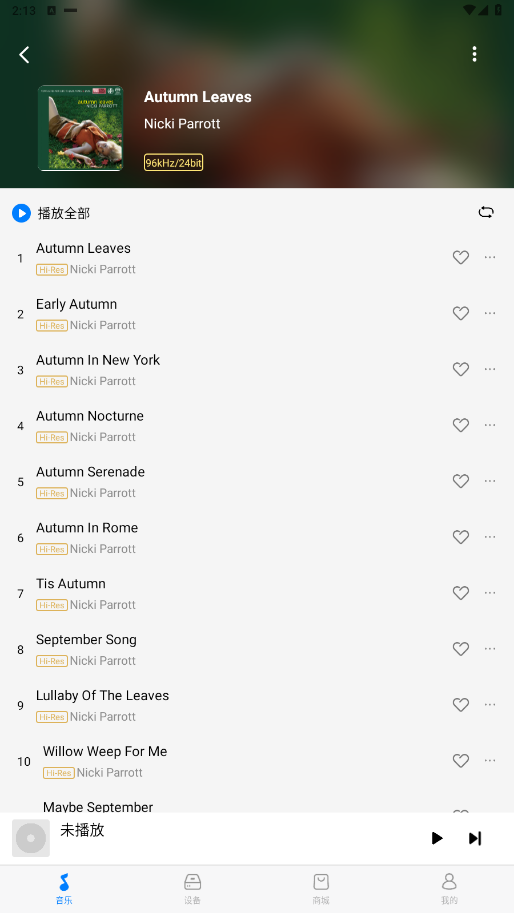Expand more options for Autumn Nocturne
This screenshot has width=514, height=913.
(490, 425)
